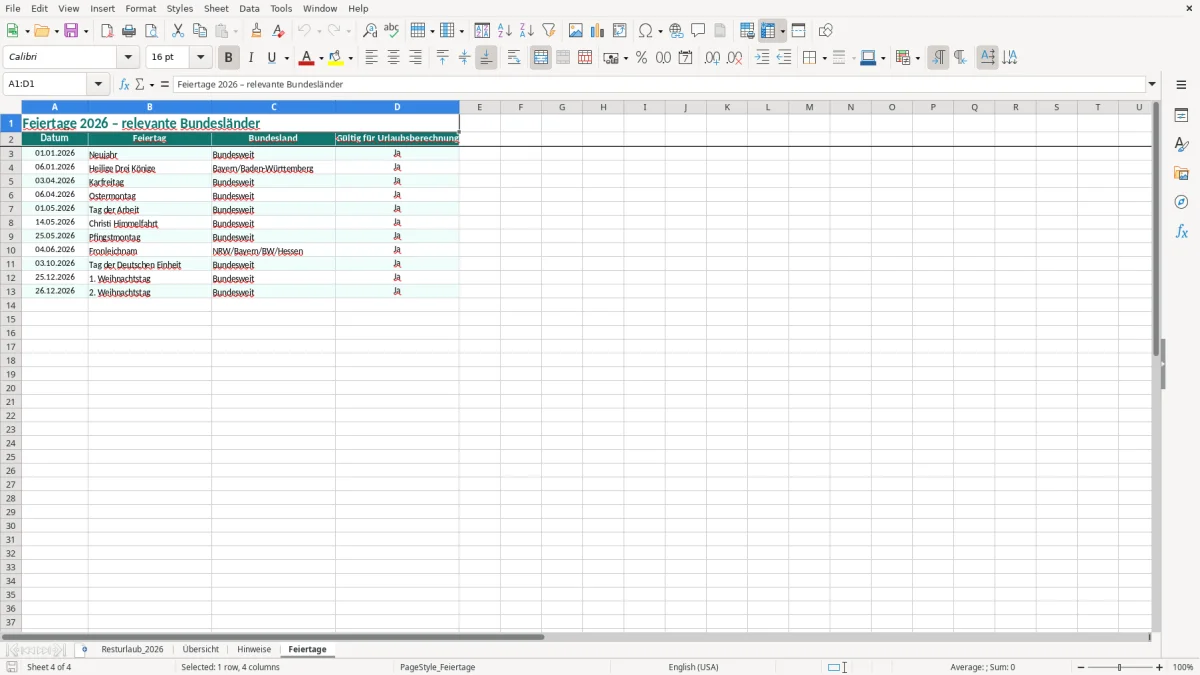
Task: Cut the selected cells
Action: click(x=178, y=31)
